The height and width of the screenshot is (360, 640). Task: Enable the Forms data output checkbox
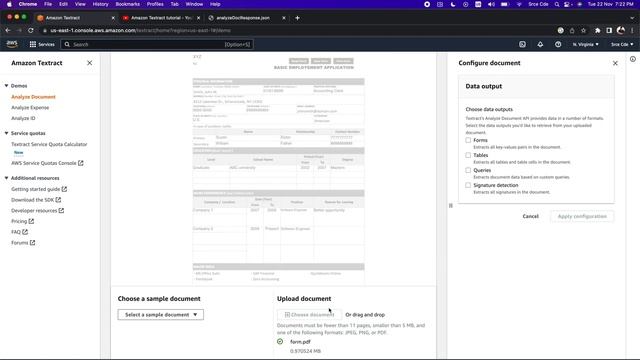[468, 140]
